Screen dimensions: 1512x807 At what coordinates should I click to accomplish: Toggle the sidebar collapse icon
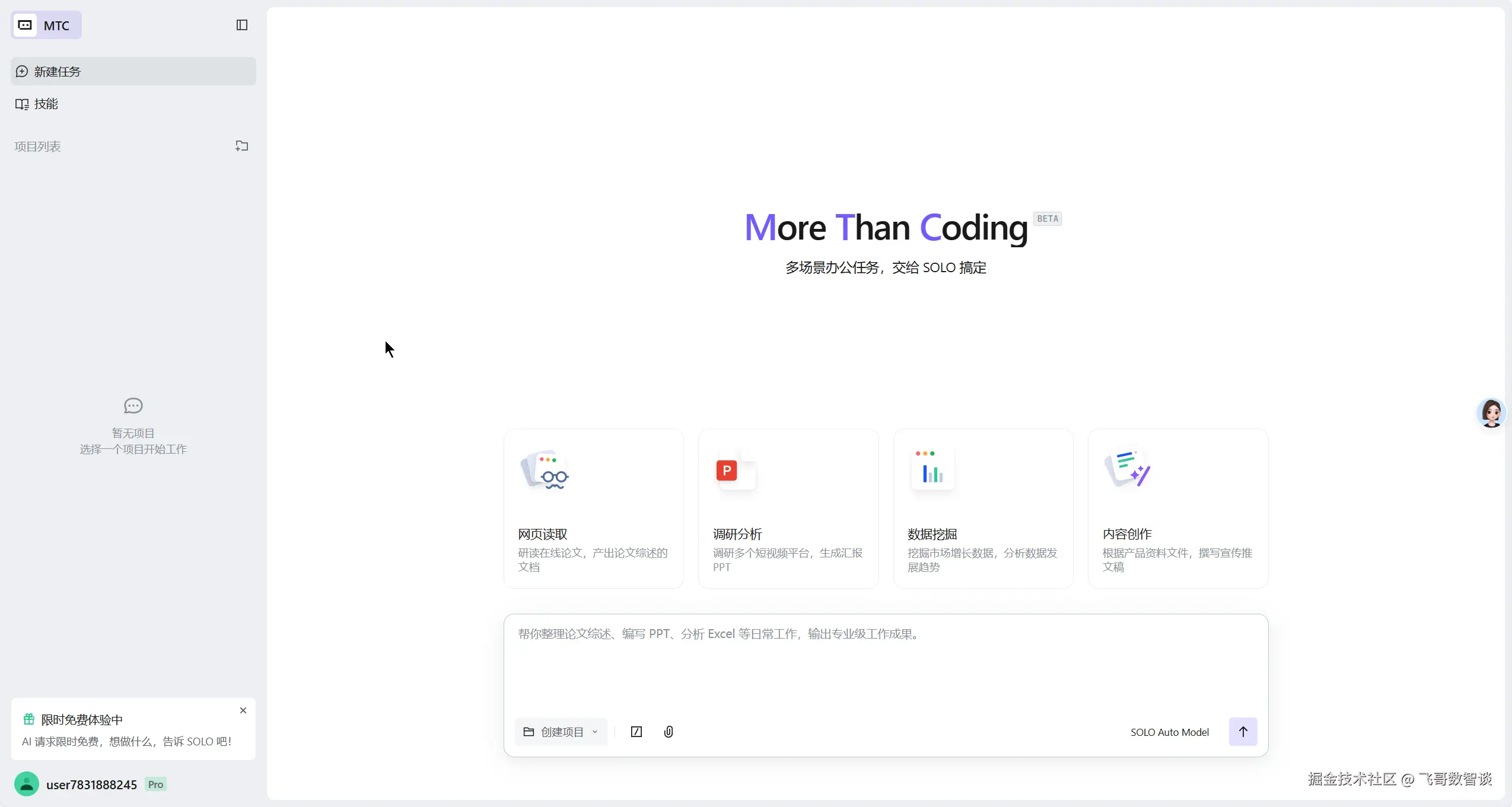(241, 25)
